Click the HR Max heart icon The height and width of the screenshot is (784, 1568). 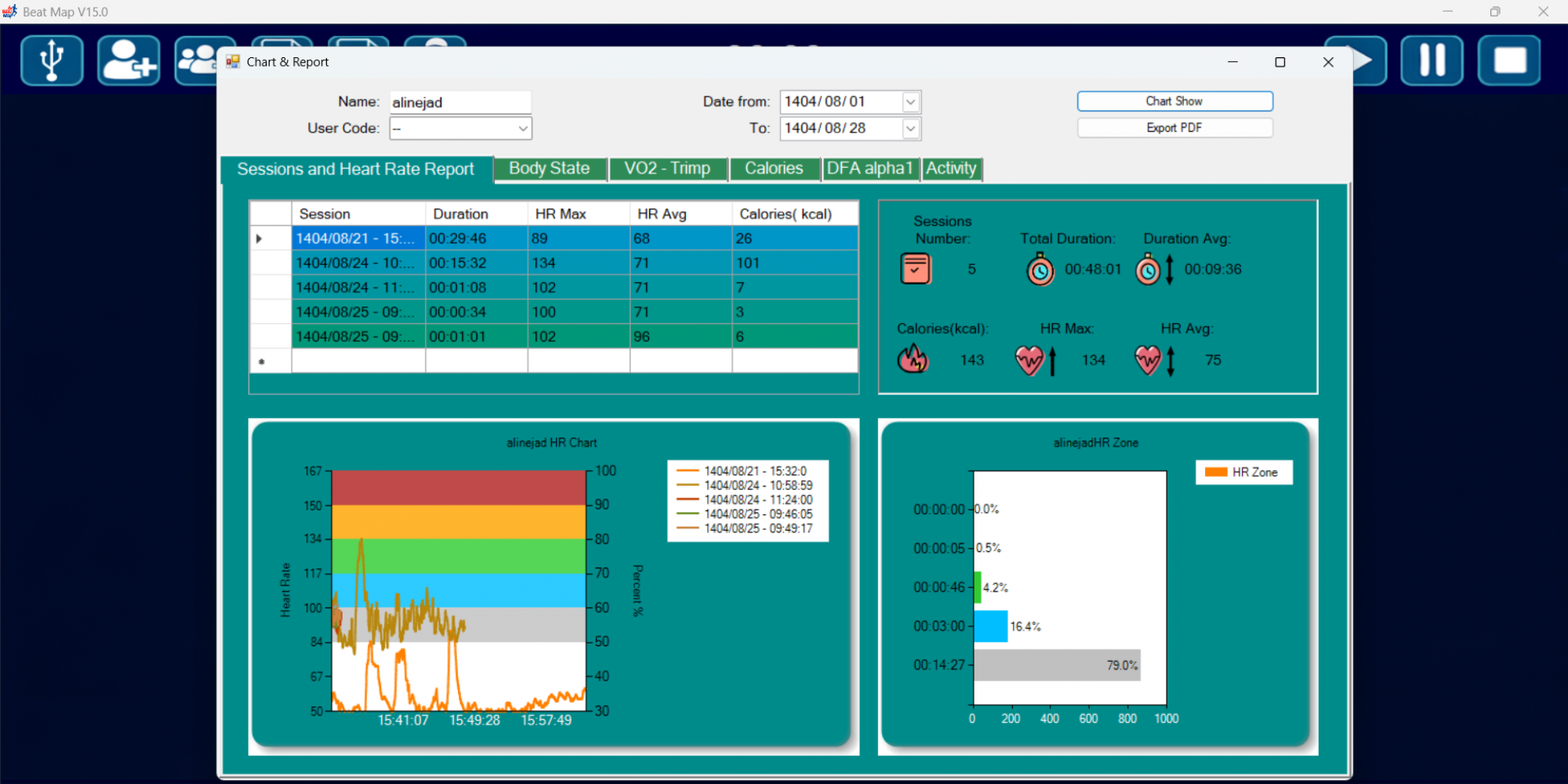pos(1029,361)
